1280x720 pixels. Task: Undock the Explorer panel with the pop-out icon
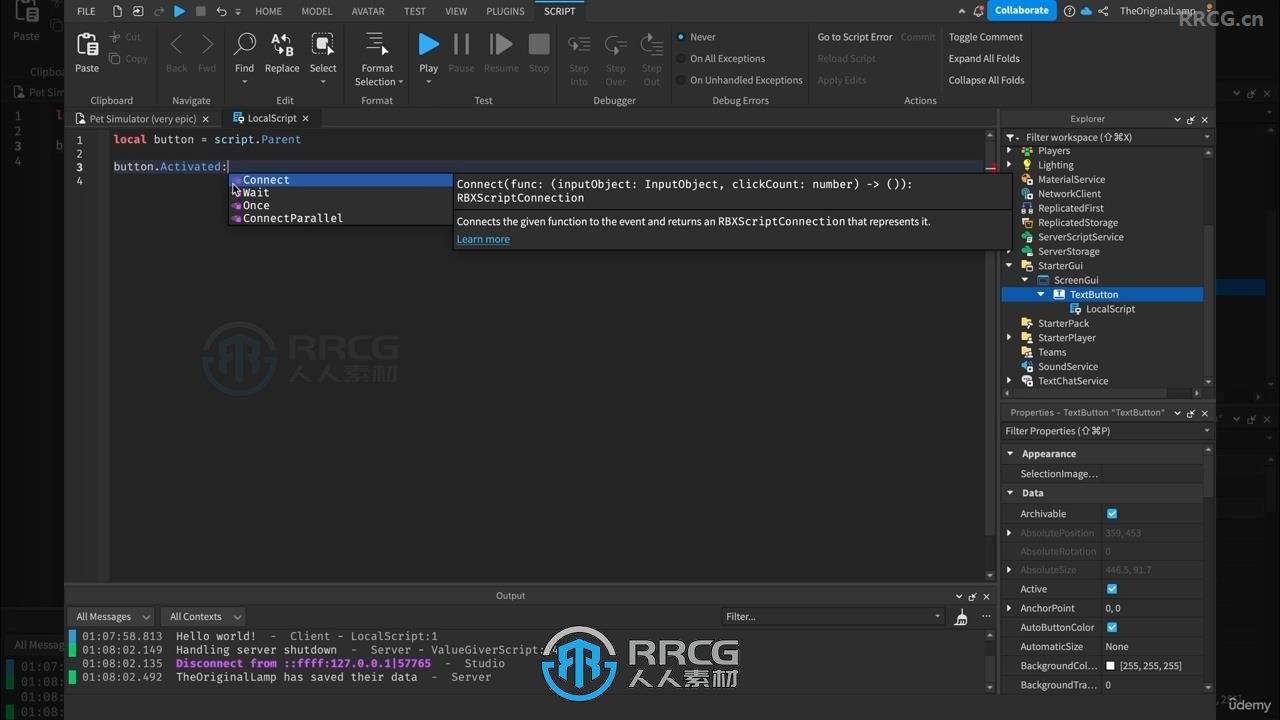pos(1190,119)
